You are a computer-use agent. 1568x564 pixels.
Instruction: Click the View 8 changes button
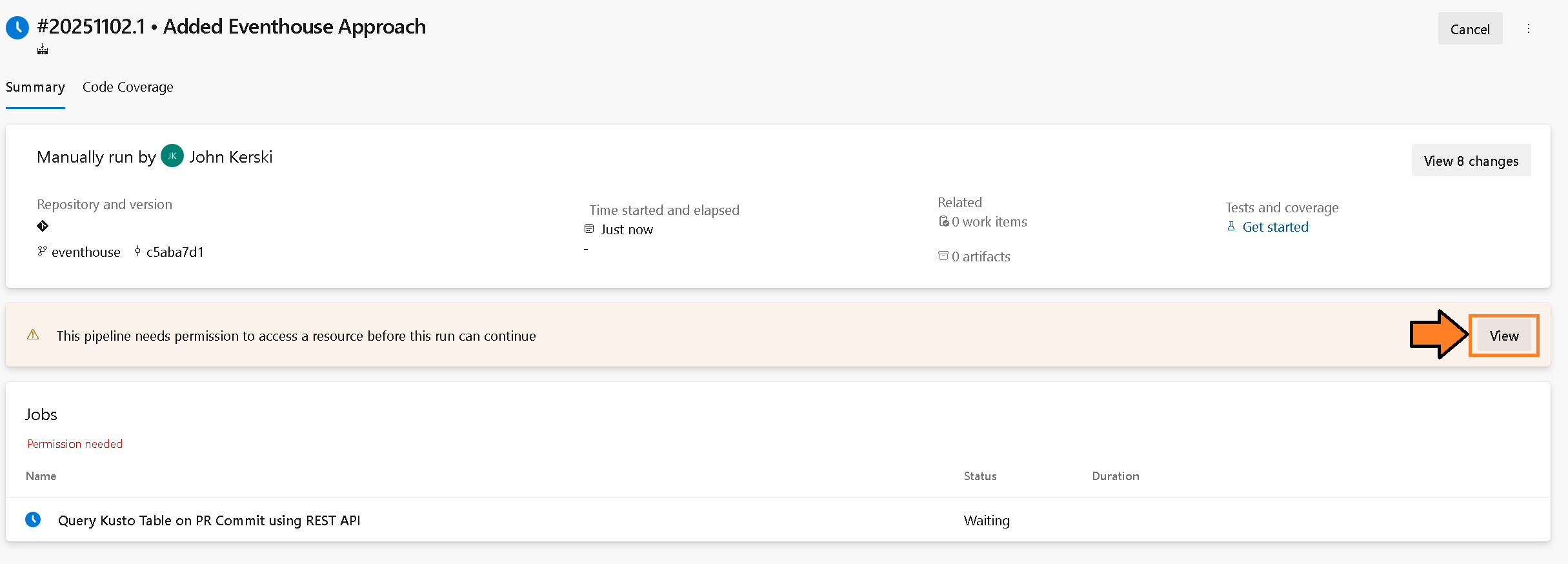(x=1471, y=161)
